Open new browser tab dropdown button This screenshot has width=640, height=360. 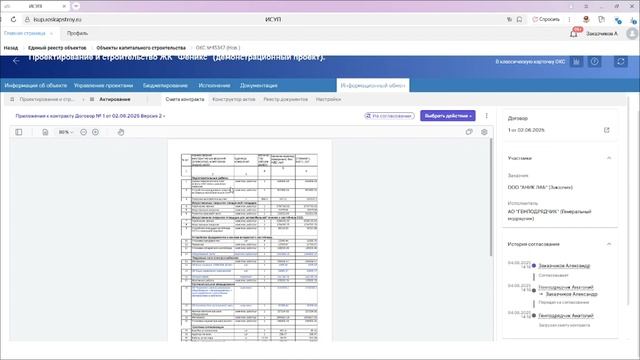click(x=76, y=6)
